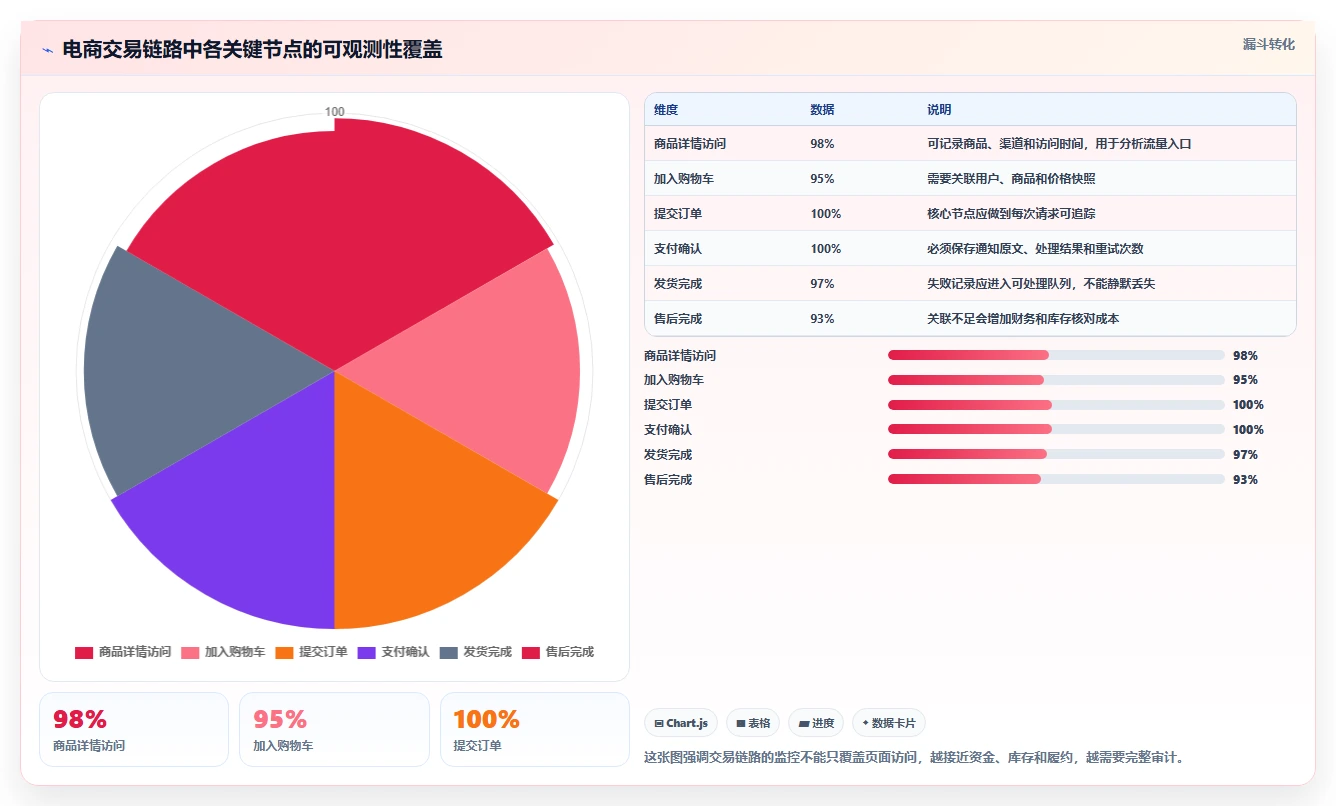This screenshot has height=806, width=1336.
Task: Open the 98% 商品详情访问 data card
Action: [134, 730]
